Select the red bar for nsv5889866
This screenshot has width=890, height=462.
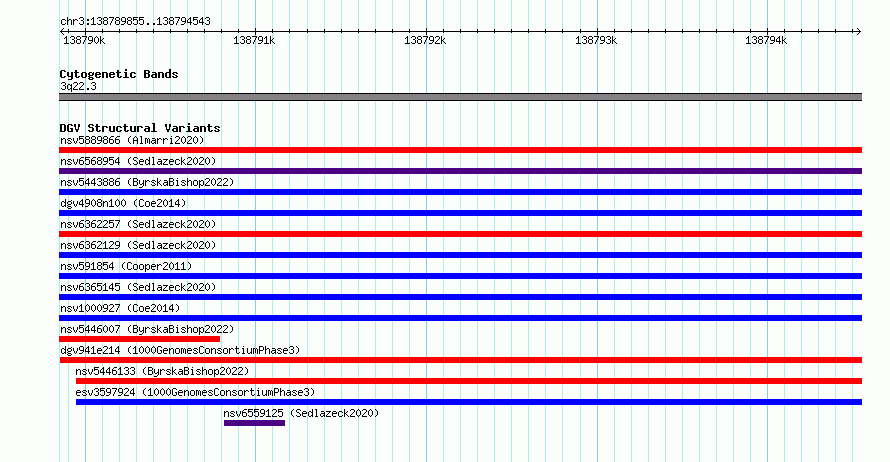(x=460, y=150)
